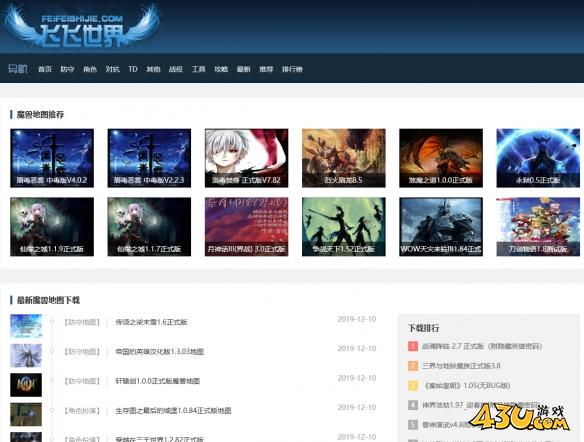Click the 角色扮演 tag beside 生存图之最后的城堡
This screenshot has height=442, width=584.
tap(82, 410)
